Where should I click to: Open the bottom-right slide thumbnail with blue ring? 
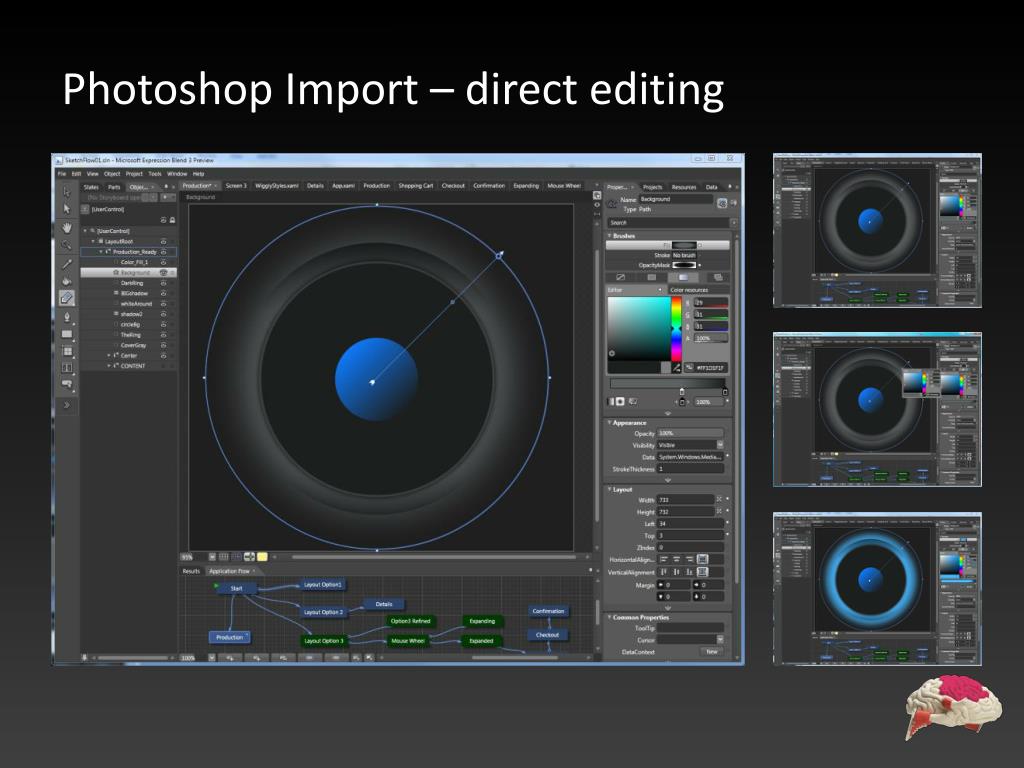click(x=877, y=589)
